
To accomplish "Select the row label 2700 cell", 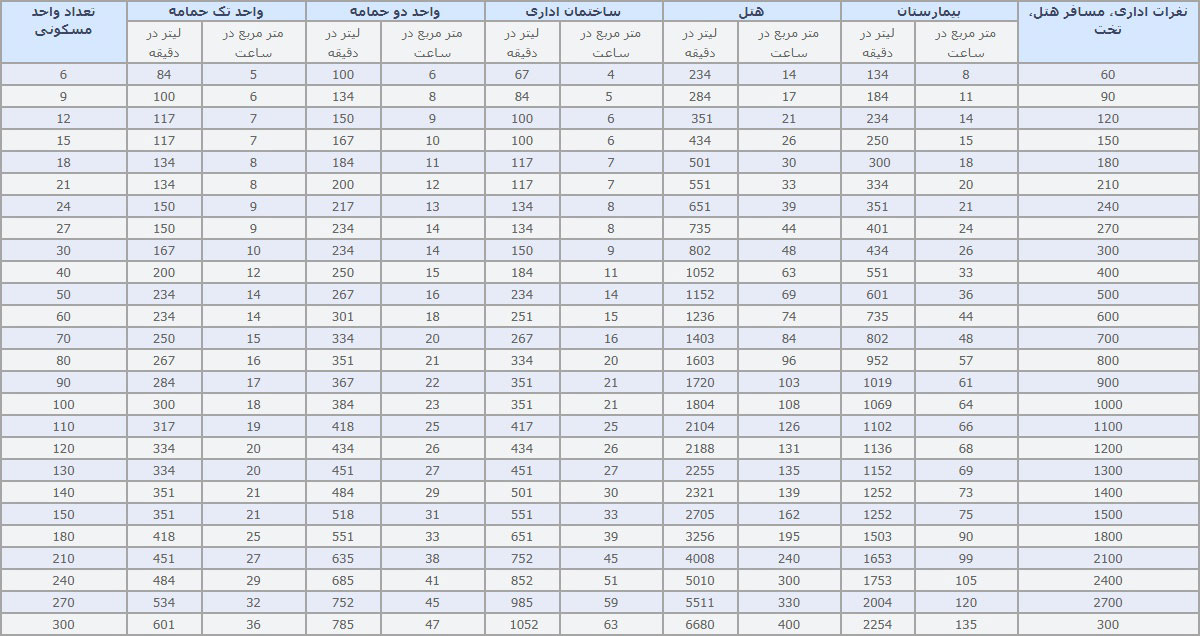I will 1108,603.
